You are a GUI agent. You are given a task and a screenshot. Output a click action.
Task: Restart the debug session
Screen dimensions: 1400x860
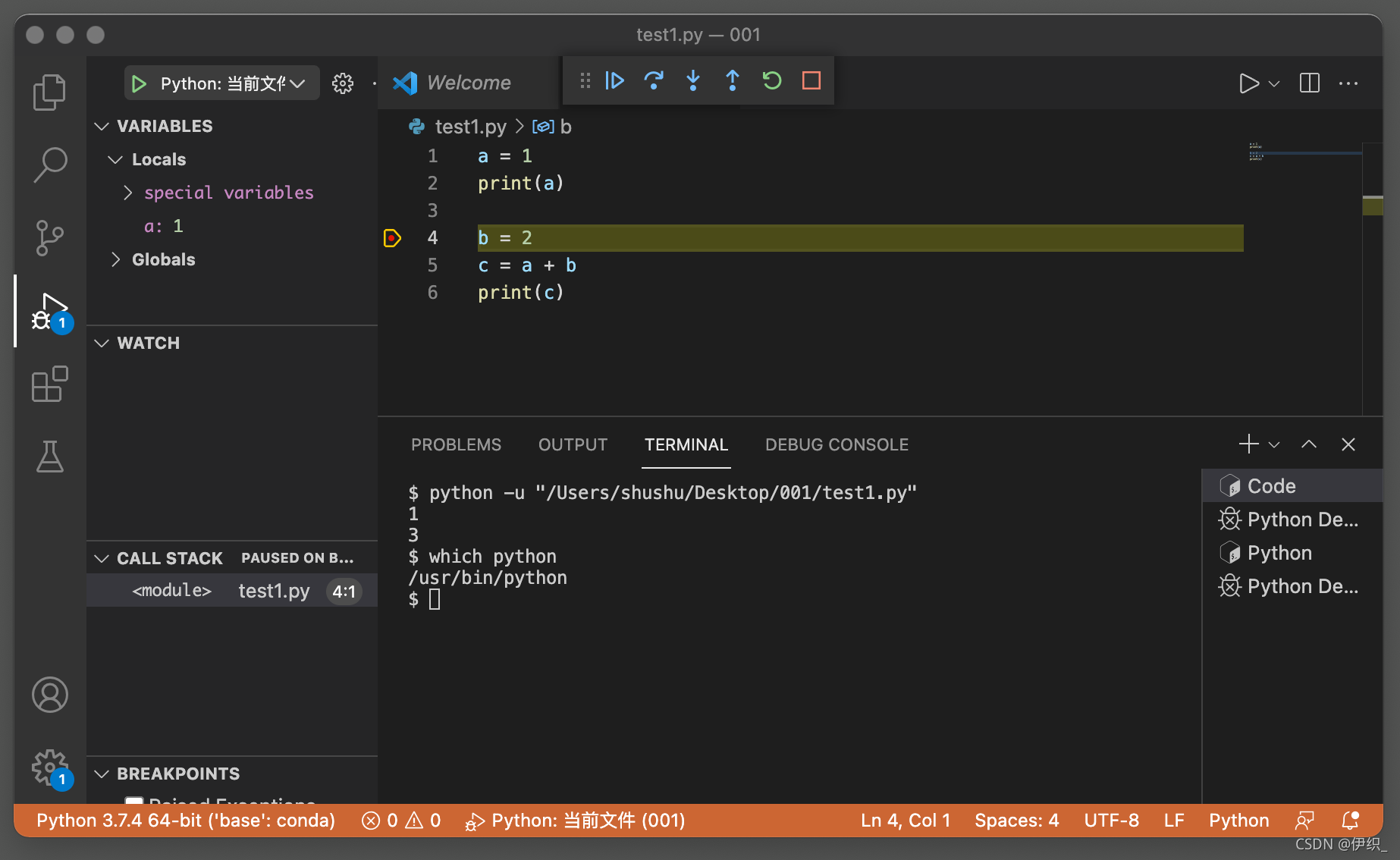click(x=772, y=80)
